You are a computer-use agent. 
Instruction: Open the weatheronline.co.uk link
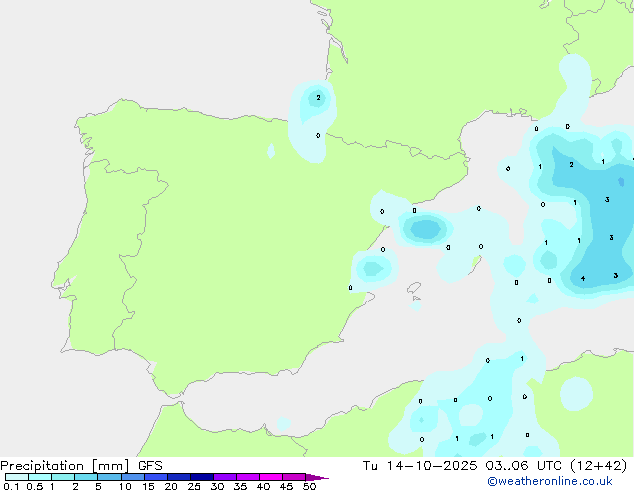550,481
